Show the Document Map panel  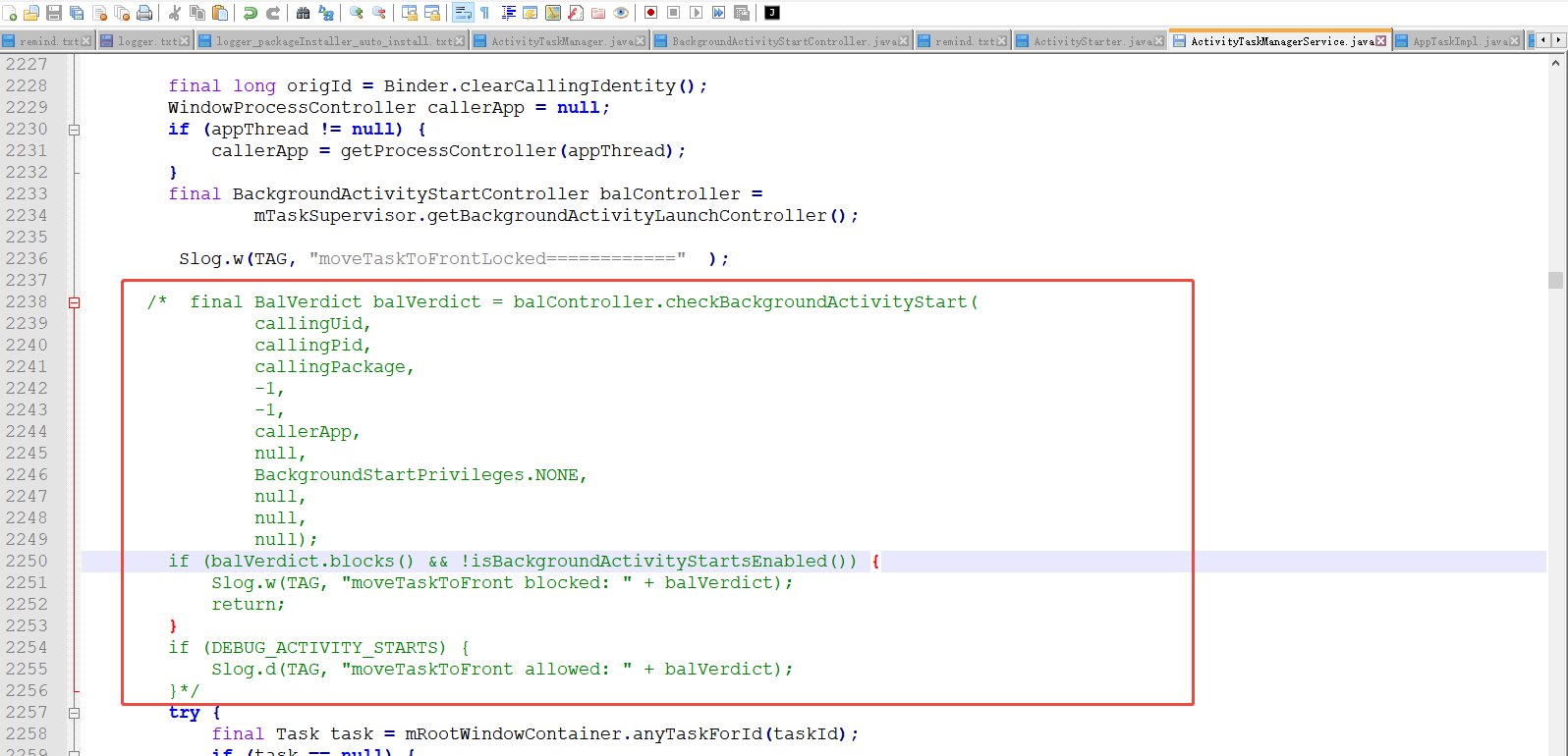[552, 13]
